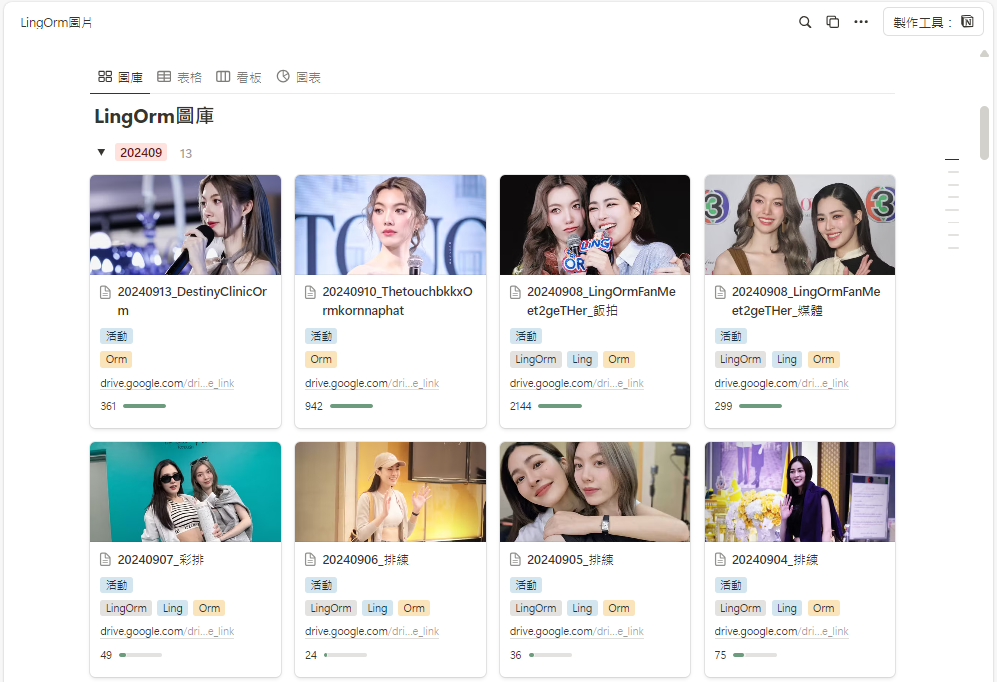Open the 20240910_ThetouchbkkxOrmkornnaphat title
The image size is (997, 682).
click(397, 301)
